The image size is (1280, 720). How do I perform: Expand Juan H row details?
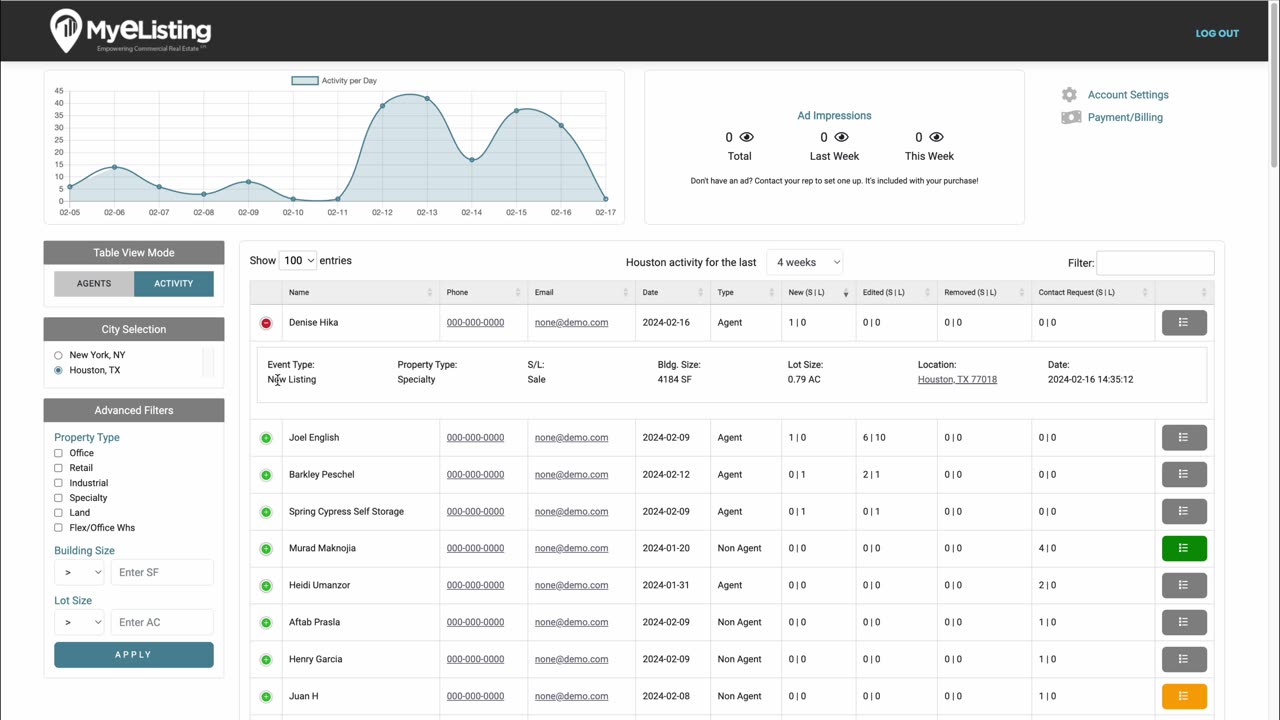click(266, 697)
